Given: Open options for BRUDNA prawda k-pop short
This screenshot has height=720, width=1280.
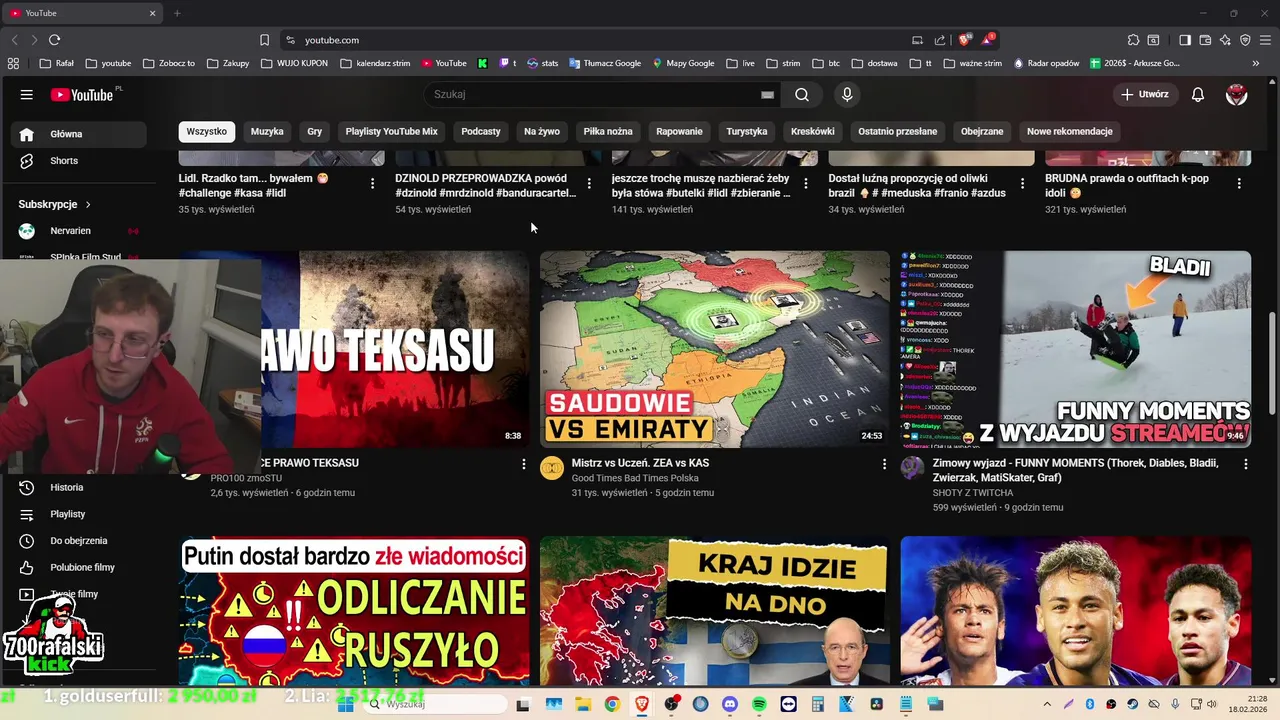Looking at the screenshot, I should point(1239,183).
